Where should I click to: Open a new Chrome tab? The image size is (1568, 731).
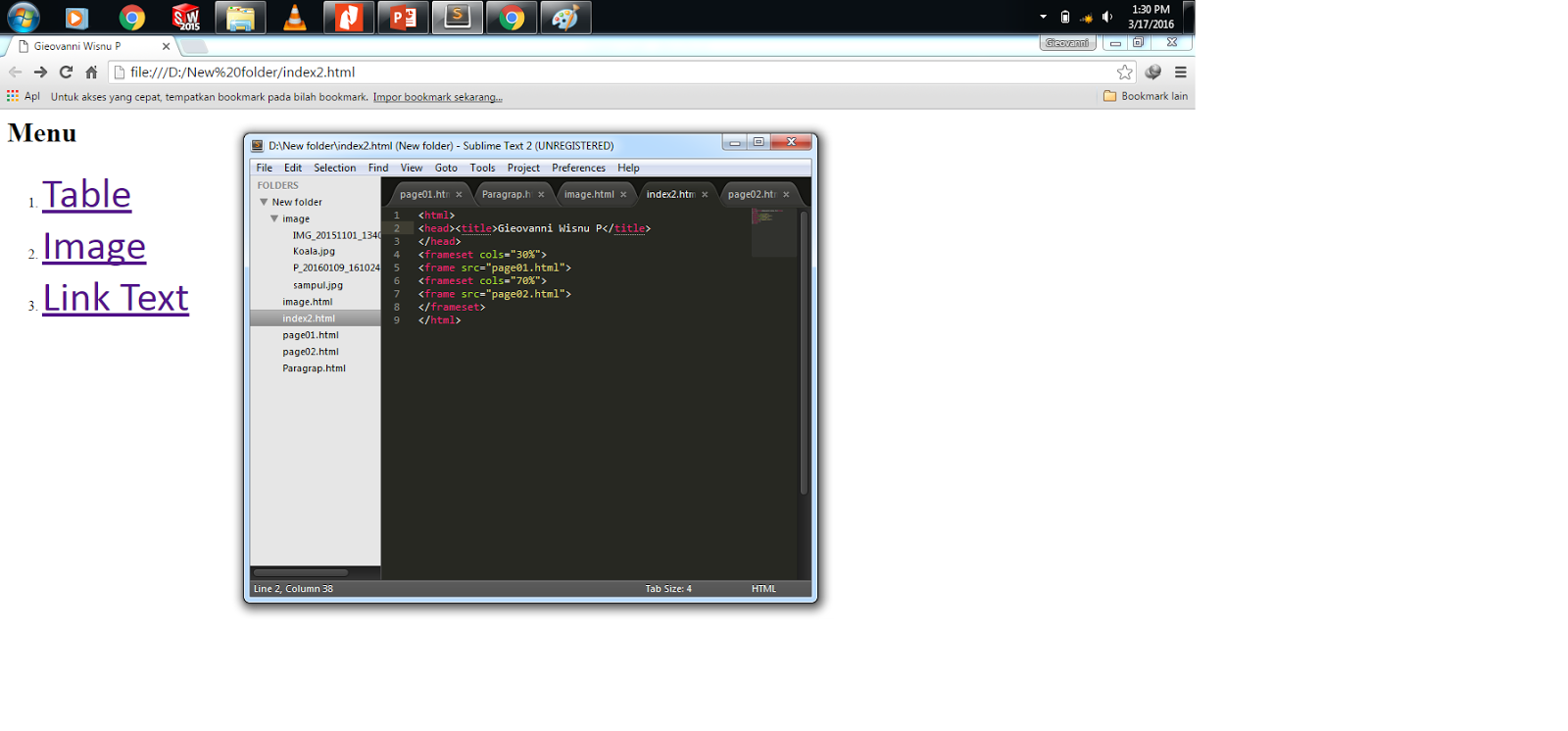tap(194, 46)
